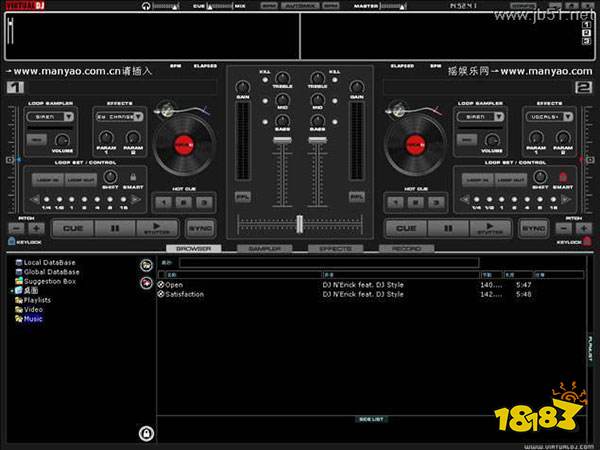
Task: Click the left channel Gain knob
Action: (243, 87)
